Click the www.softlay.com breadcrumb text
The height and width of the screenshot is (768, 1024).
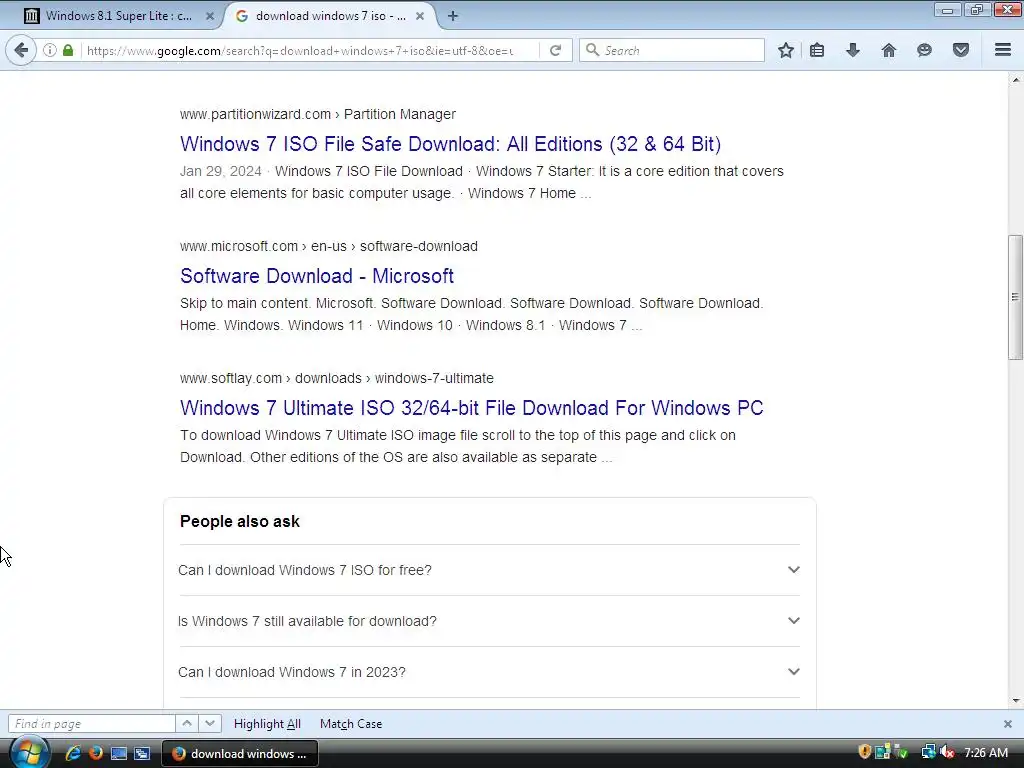click(x=231, y=378)
